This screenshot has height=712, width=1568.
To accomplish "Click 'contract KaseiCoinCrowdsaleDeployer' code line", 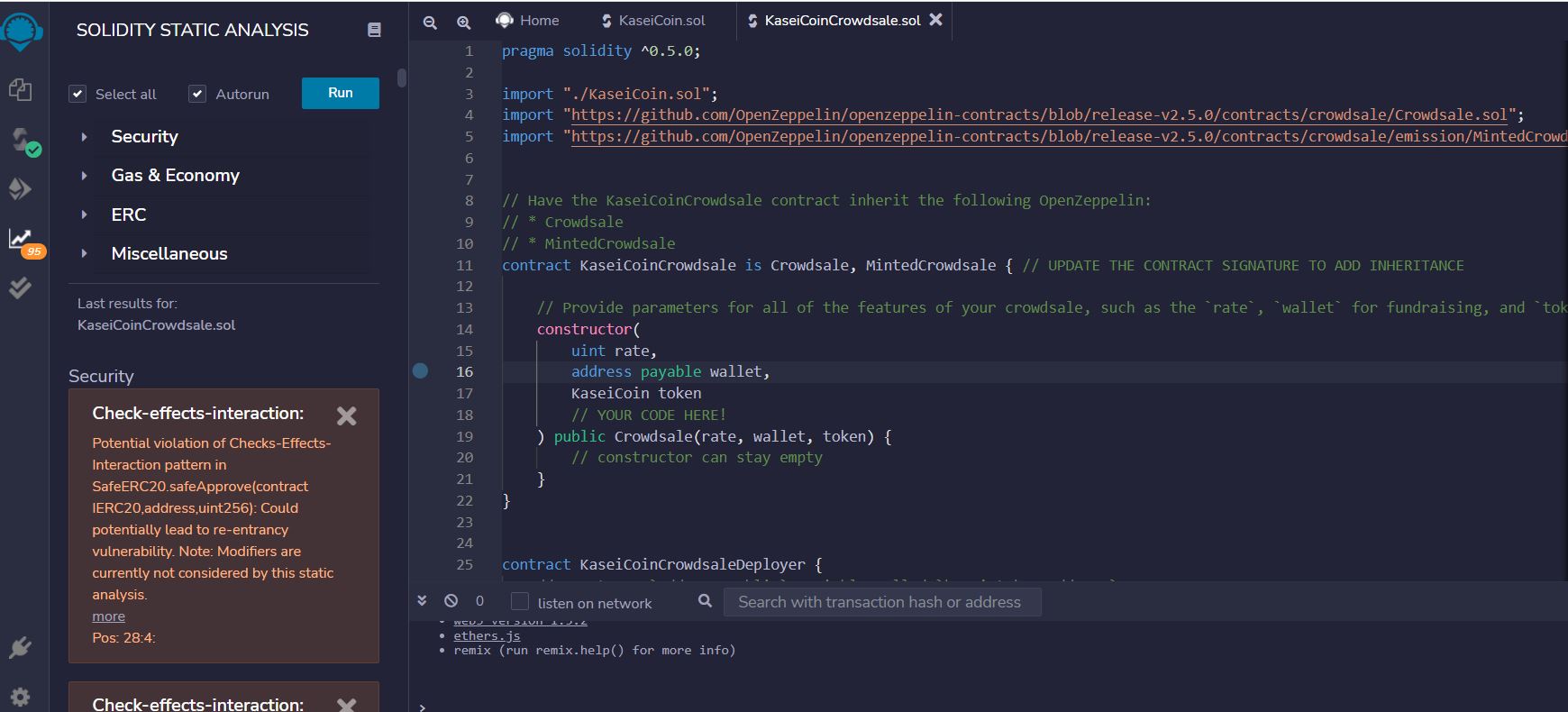I will click(662, 564).
